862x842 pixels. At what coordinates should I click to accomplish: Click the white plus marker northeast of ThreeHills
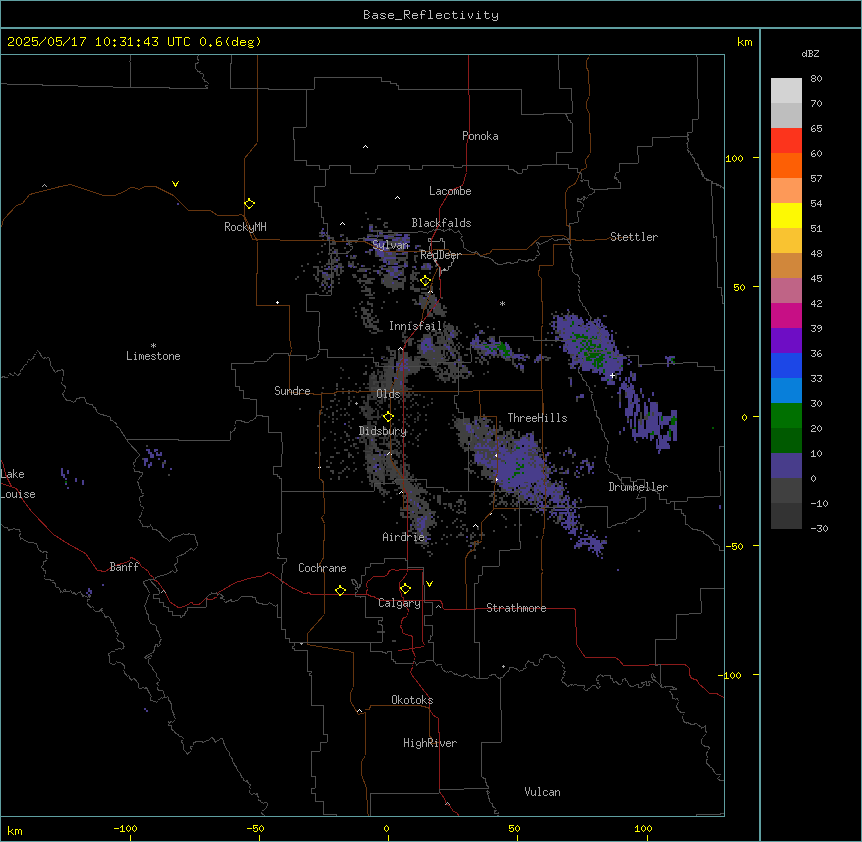(612, 375)
